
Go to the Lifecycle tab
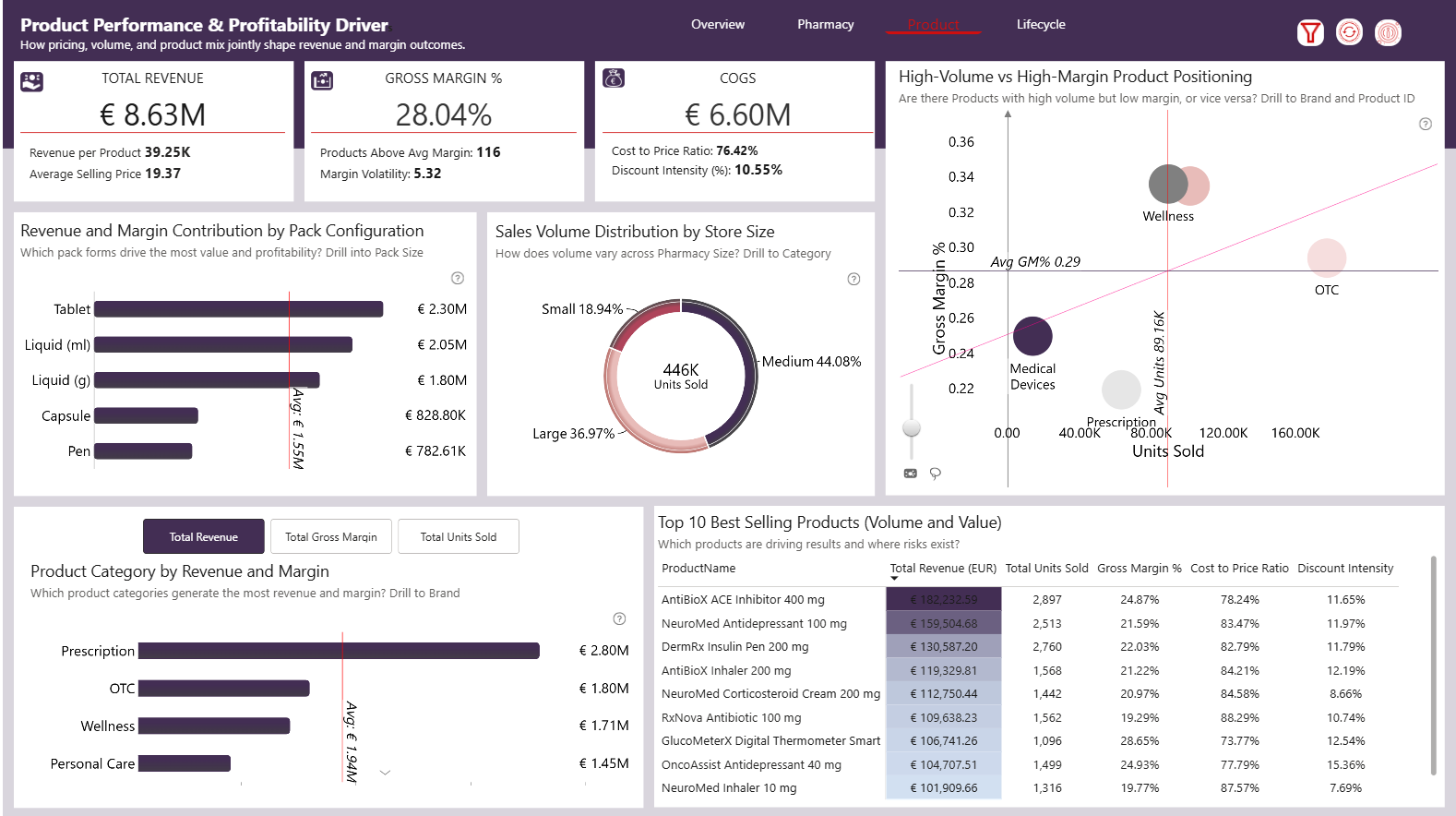[1041, 25]
